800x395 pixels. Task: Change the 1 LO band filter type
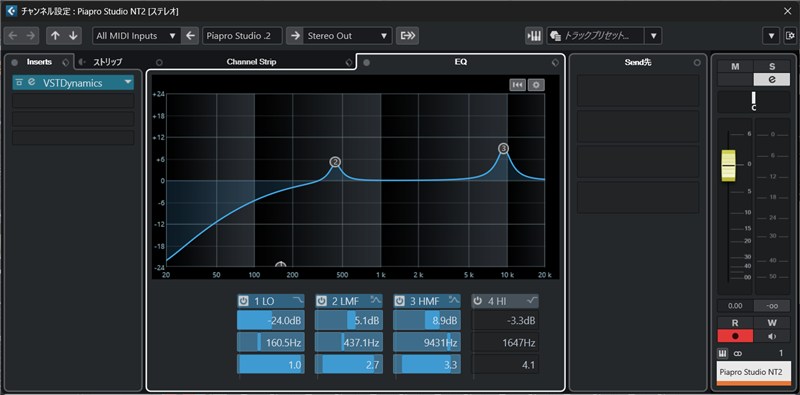297,300
